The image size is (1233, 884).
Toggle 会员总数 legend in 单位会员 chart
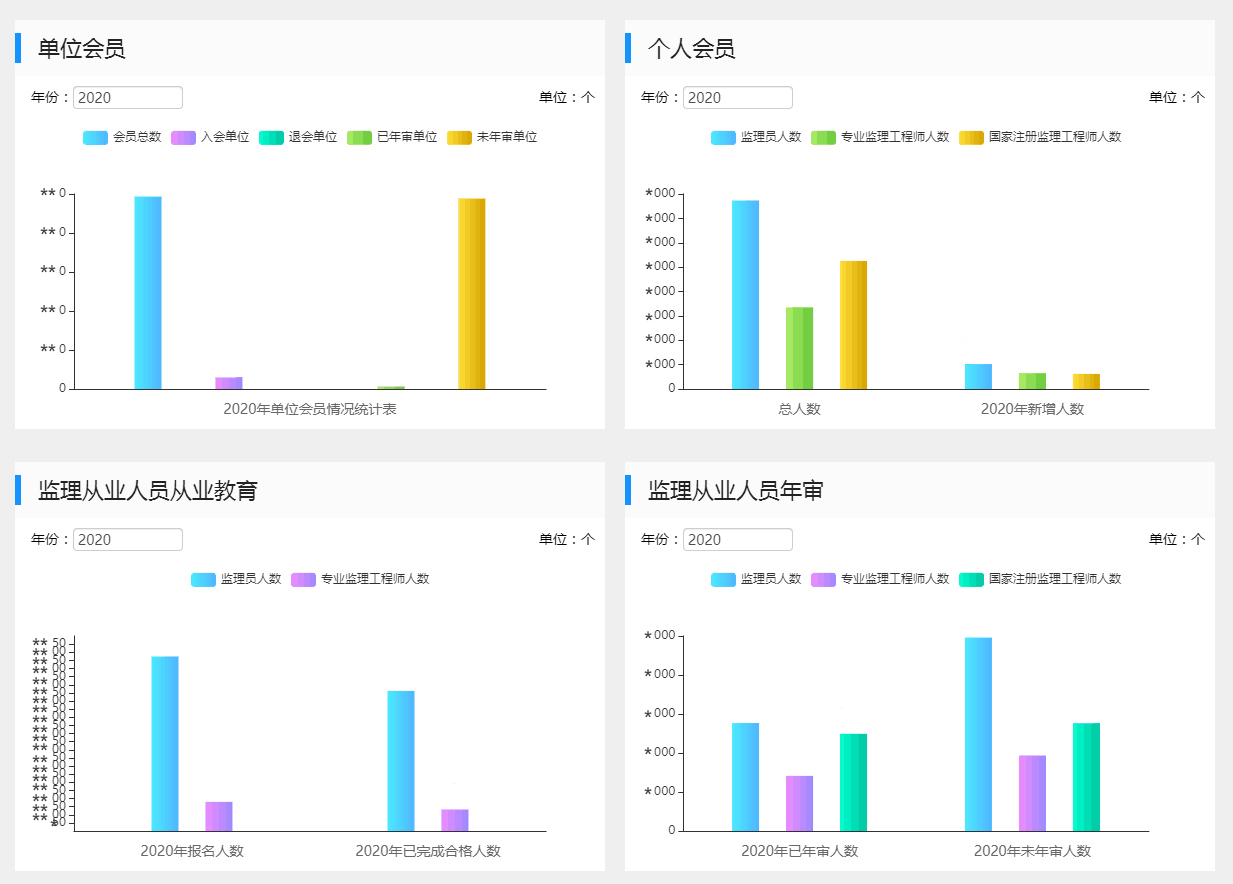click(122, 137)
